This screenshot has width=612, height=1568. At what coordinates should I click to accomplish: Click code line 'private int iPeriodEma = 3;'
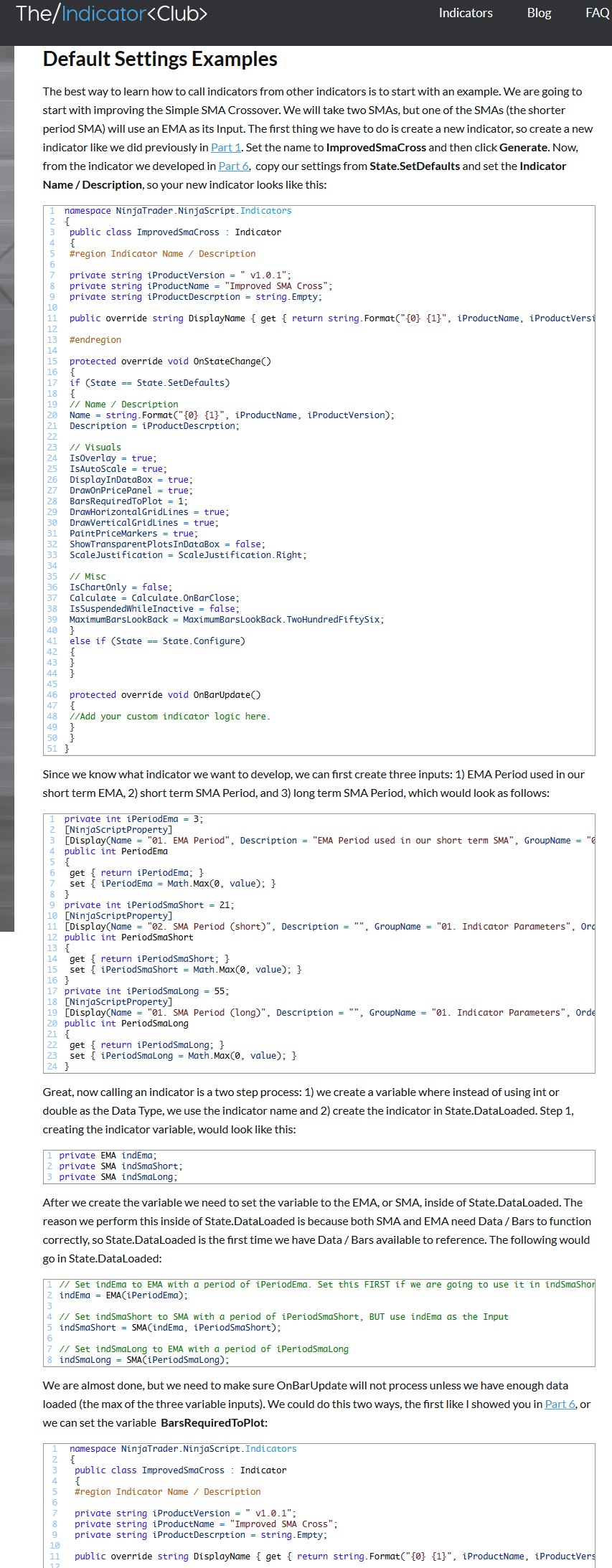click(x=133, y=819)
